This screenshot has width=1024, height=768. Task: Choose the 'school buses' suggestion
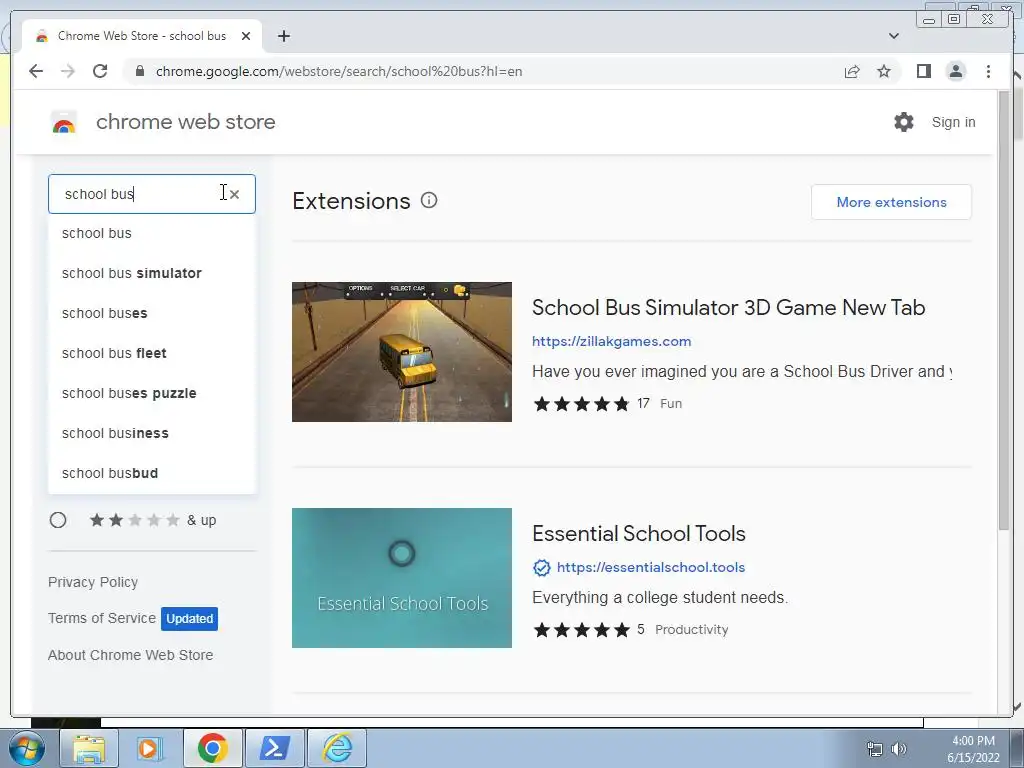(152, 313)
